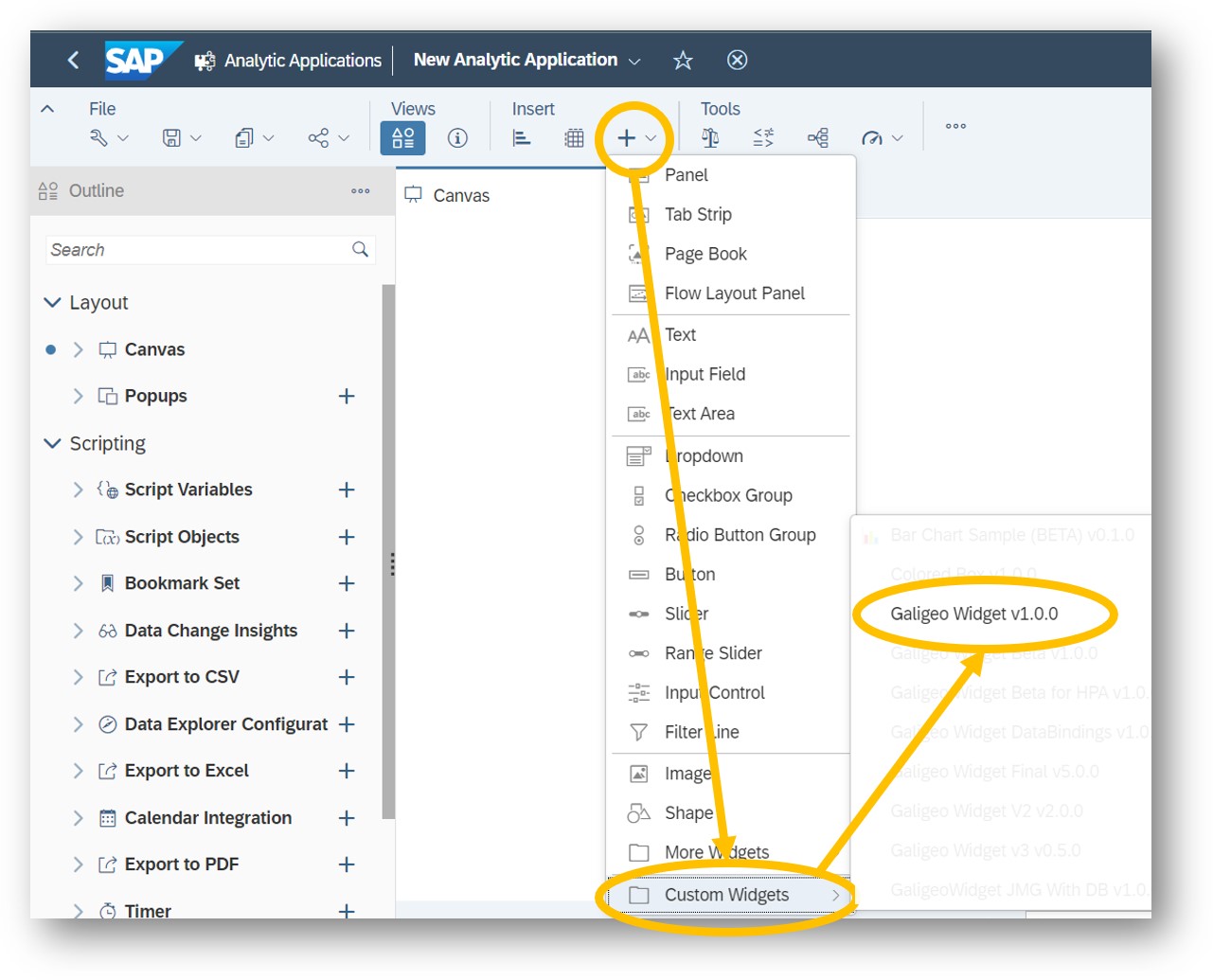
Task: Open the chart linking tool icon
Action: coord(818,138)
